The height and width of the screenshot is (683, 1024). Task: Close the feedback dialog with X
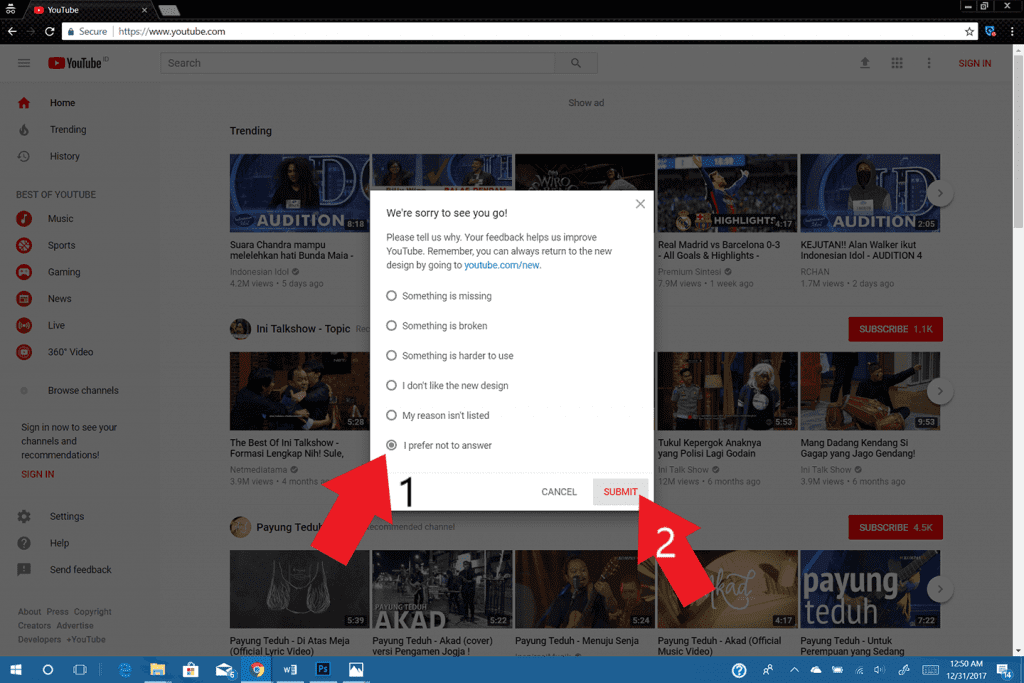pos(640,204)
